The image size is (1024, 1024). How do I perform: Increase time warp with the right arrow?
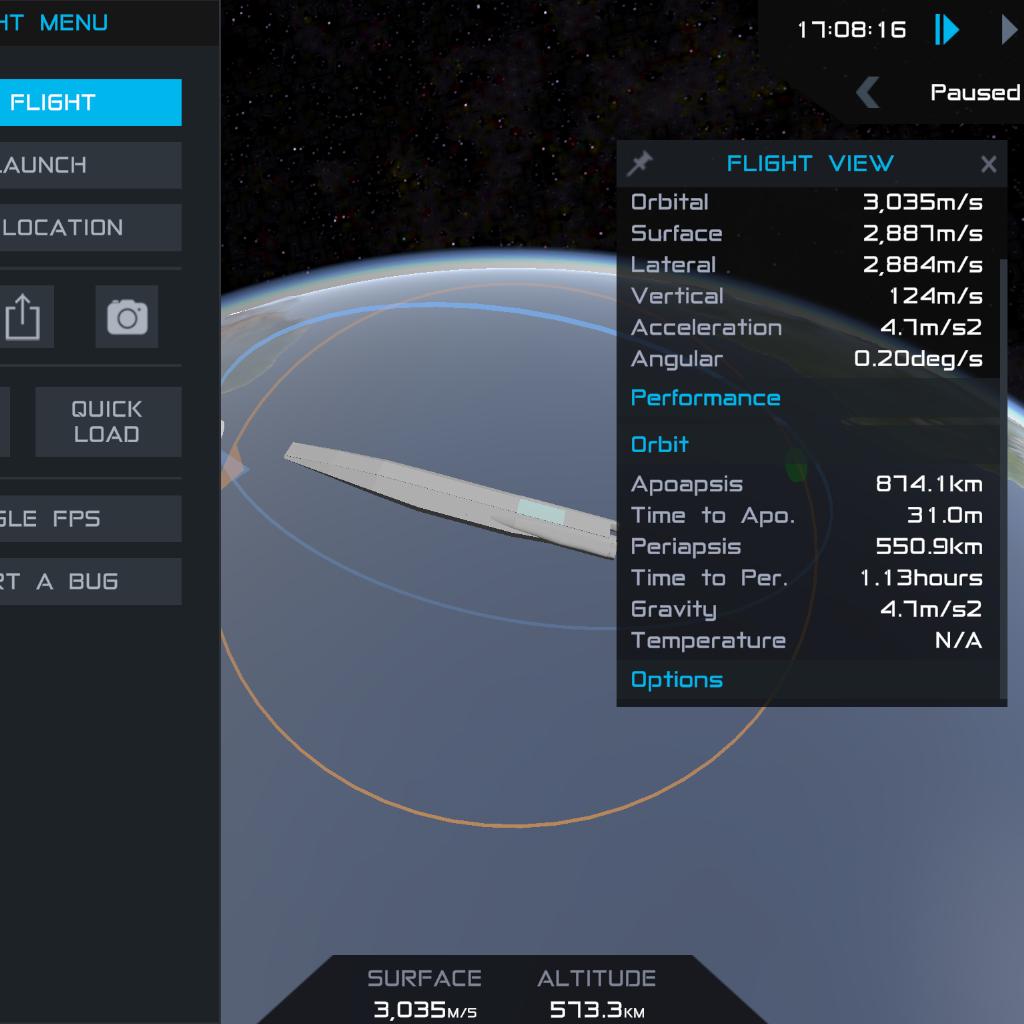point(1011,30)
